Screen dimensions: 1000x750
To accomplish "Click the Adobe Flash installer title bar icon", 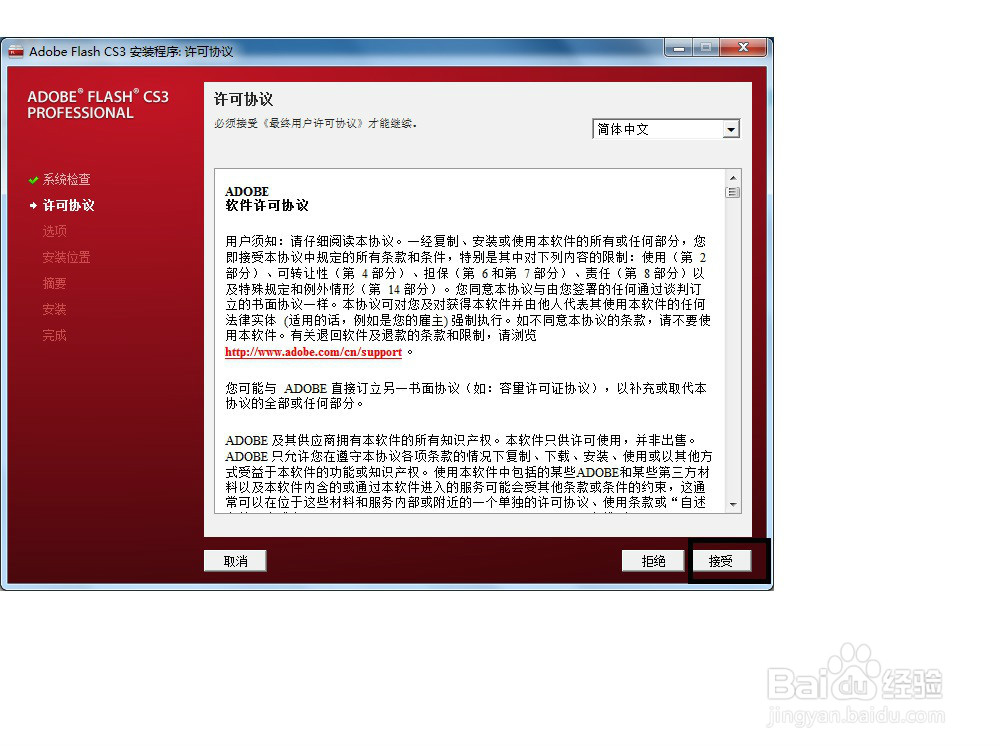I will [x=16, y=52].
